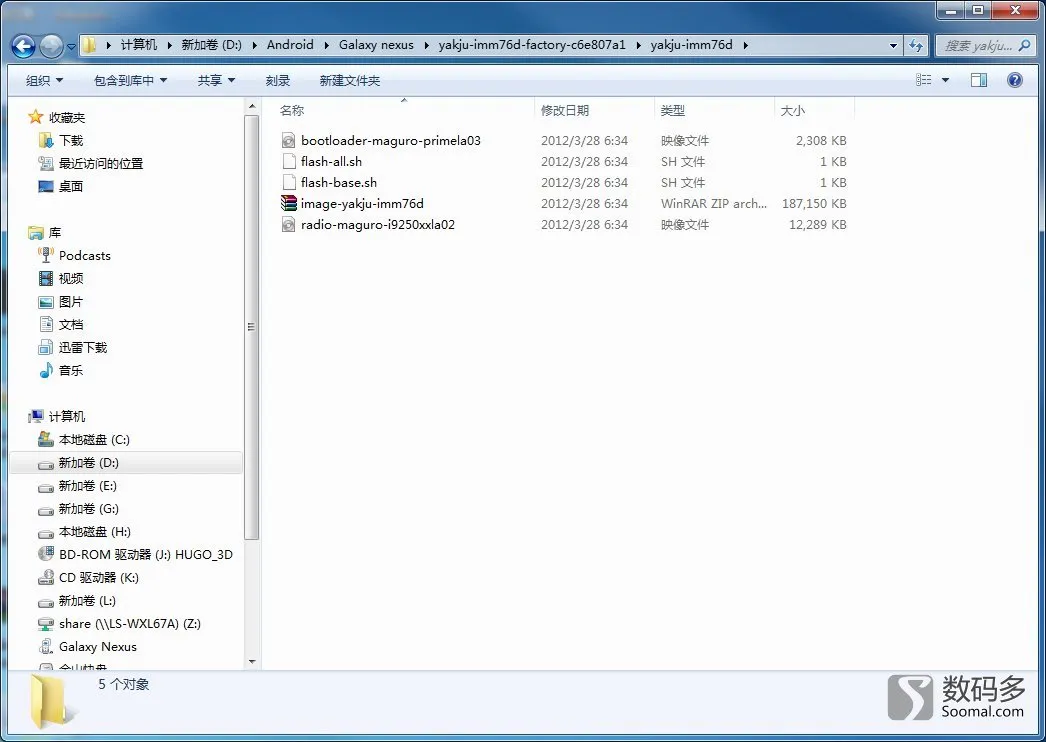1046x742 pixels.
Task: Click the 库 libraries icon
Action: [35, 232]
